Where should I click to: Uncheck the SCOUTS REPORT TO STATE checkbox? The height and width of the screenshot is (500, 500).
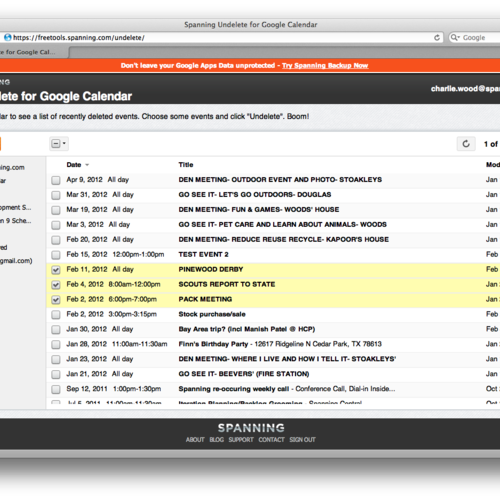[x=56, y=285]
